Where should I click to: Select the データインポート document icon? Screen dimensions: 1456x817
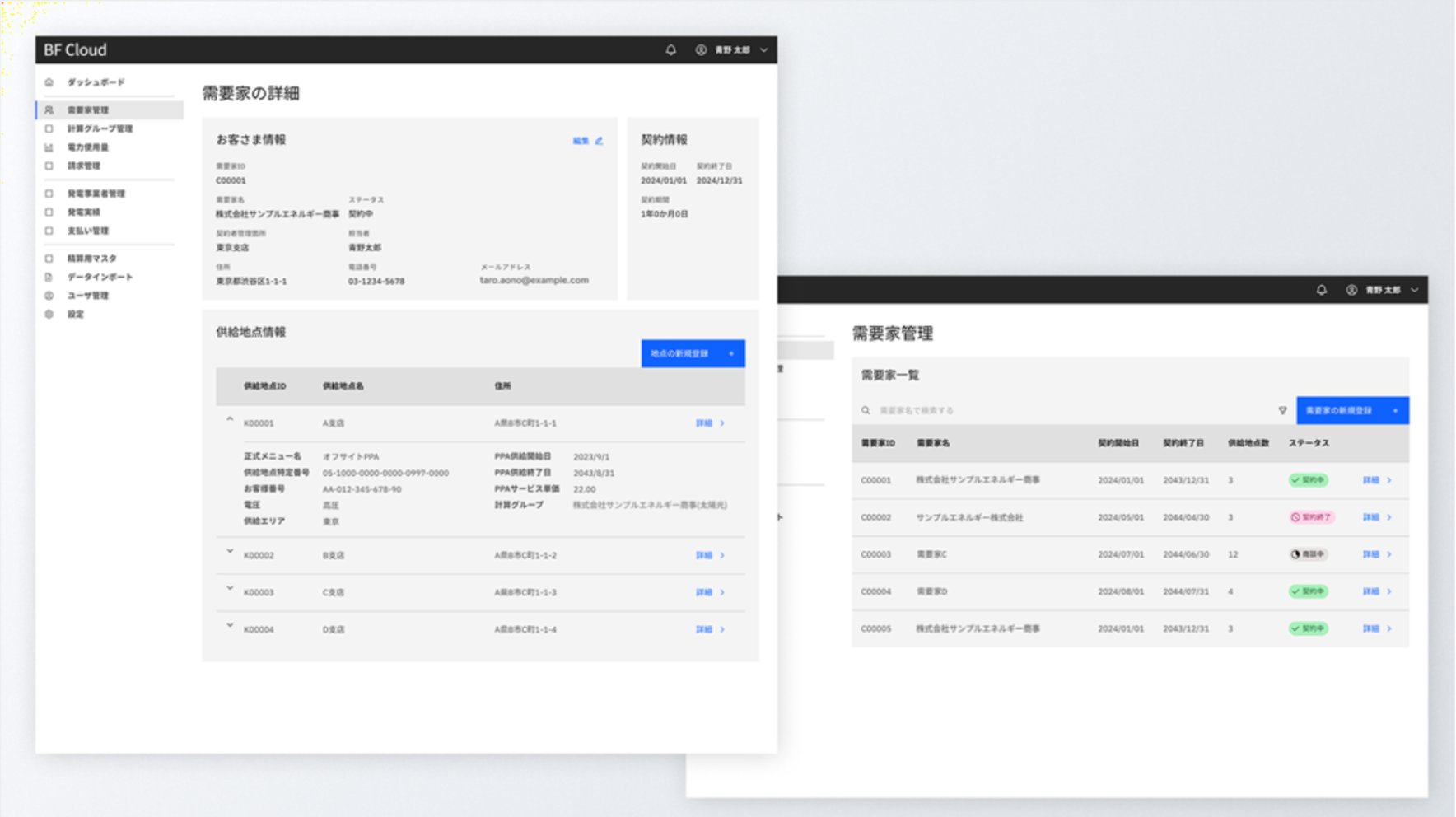tap(49, 277)
